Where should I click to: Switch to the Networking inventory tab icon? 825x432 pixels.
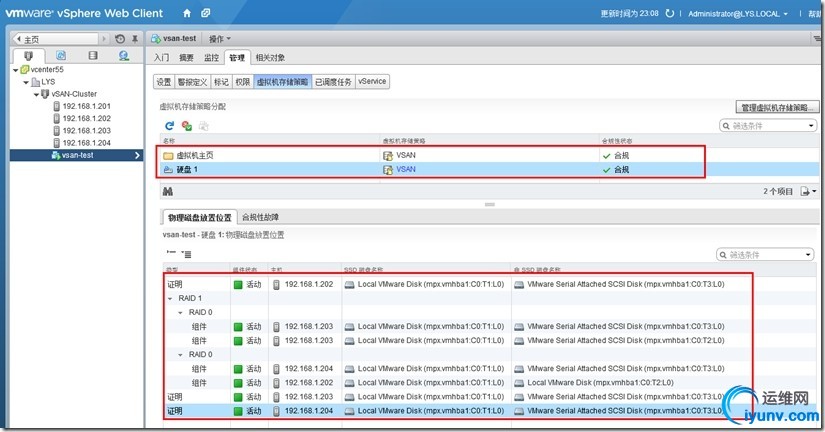(x=124, y=55)
